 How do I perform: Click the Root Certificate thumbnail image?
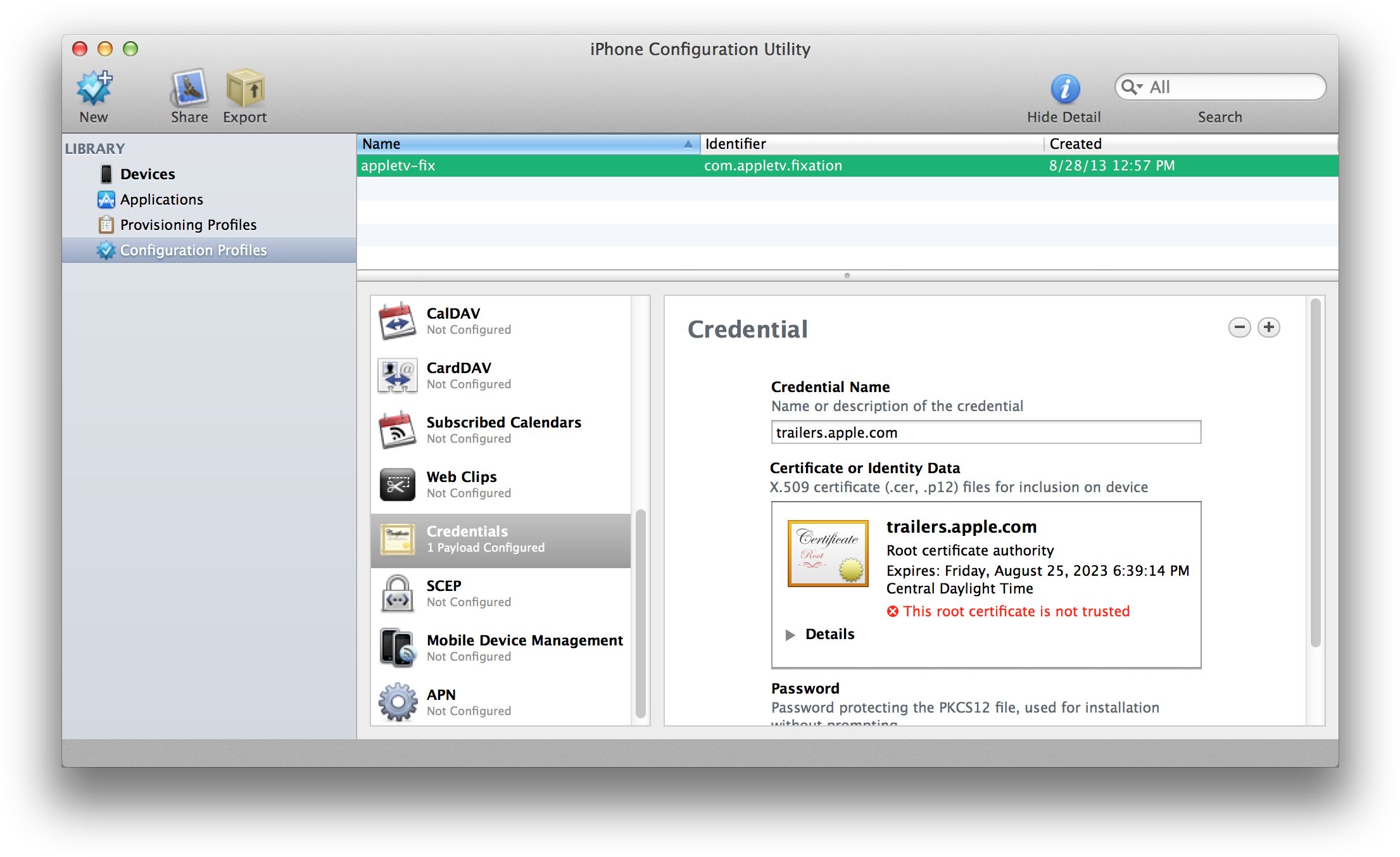(x=828, y=554)
